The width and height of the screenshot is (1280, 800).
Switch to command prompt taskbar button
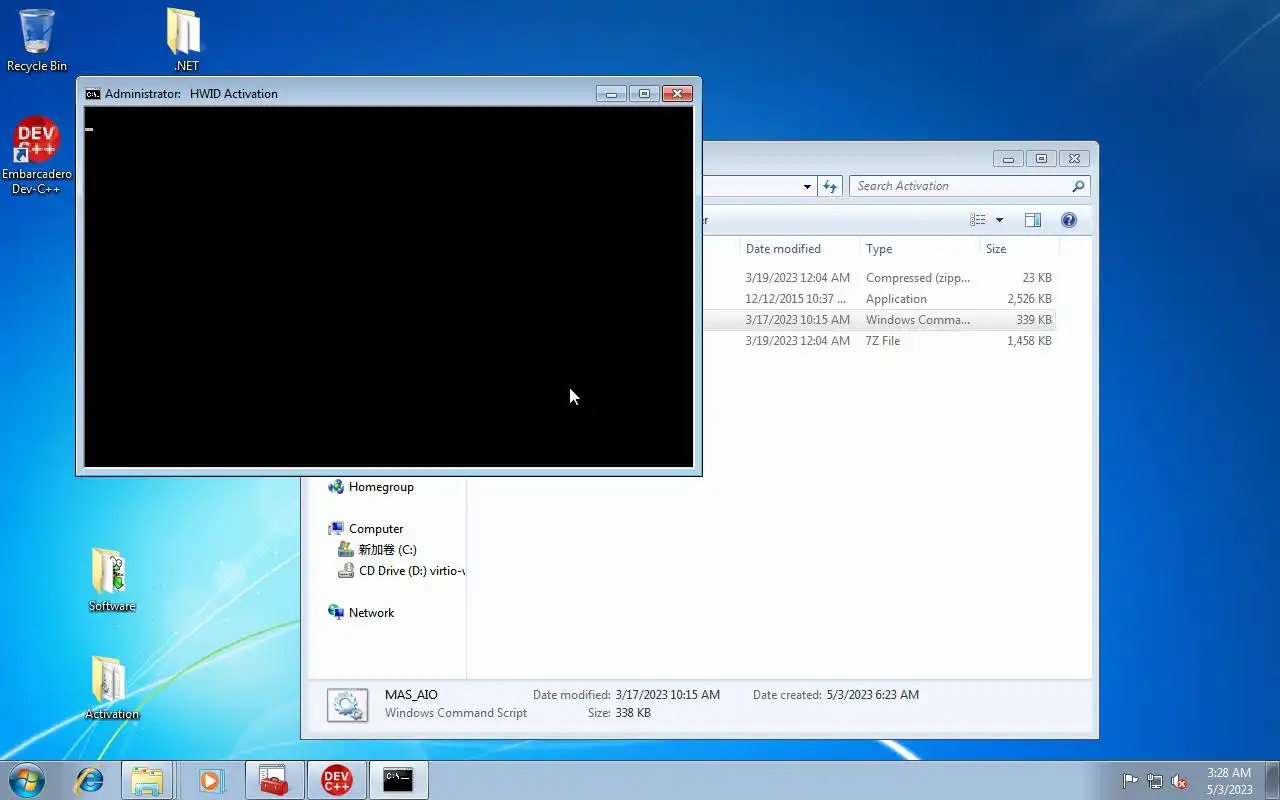[398, 780]
